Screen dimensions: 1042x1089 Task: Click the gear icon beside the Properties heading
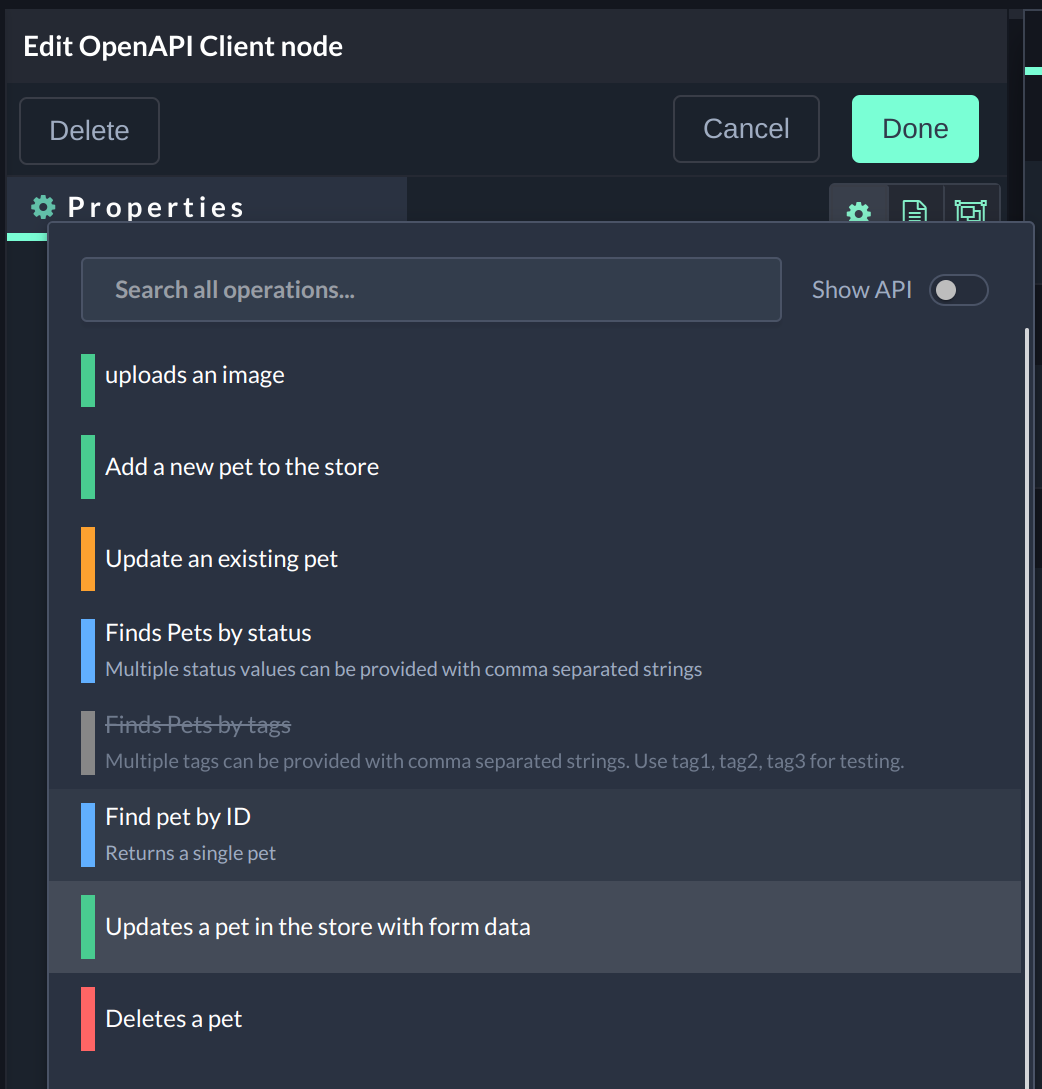pyautogui.click(x=43, y=207)
